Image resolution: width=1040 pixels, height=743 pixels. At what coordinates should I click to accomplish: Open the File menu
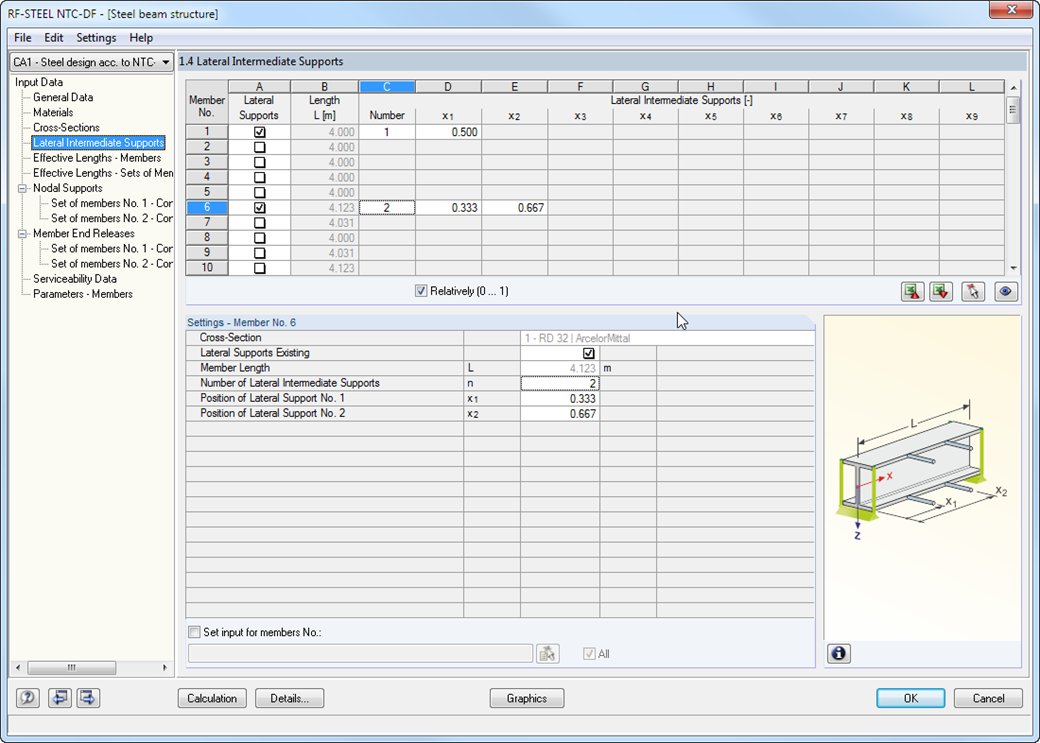(23, 38)
